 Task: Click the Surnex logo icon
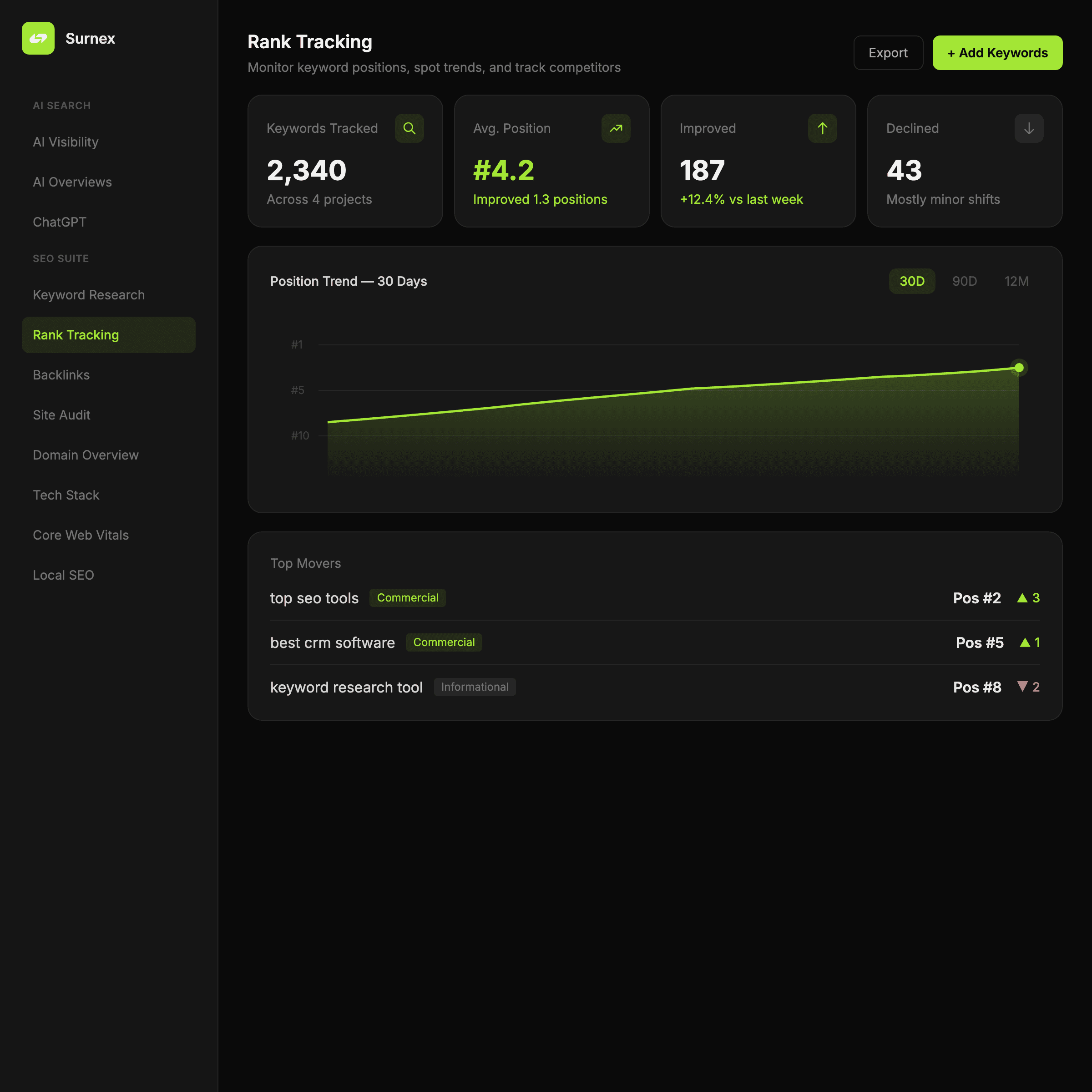pos(38,38)
